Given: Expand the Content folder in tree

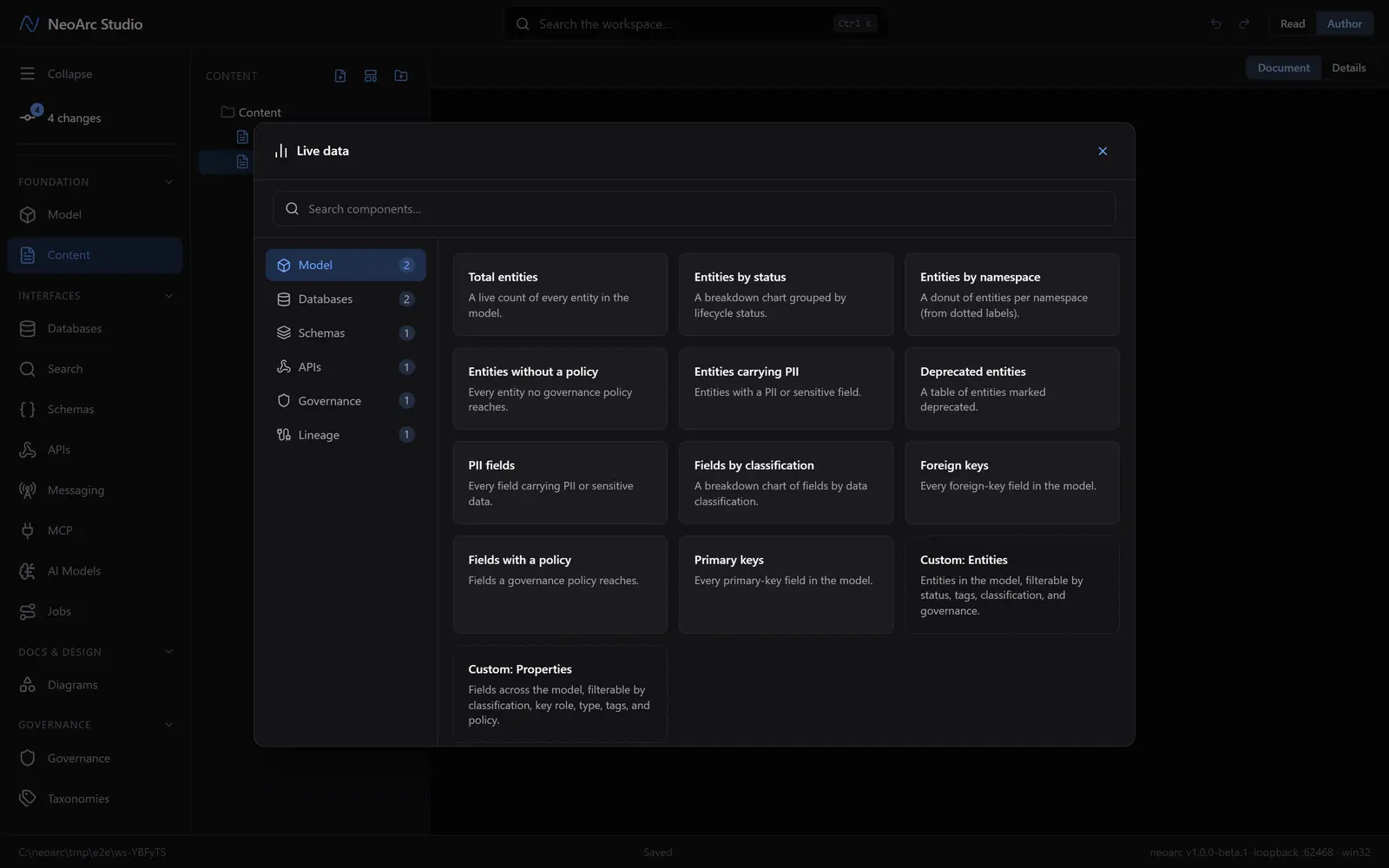Looking at the screenshot, I should point(252,113).
